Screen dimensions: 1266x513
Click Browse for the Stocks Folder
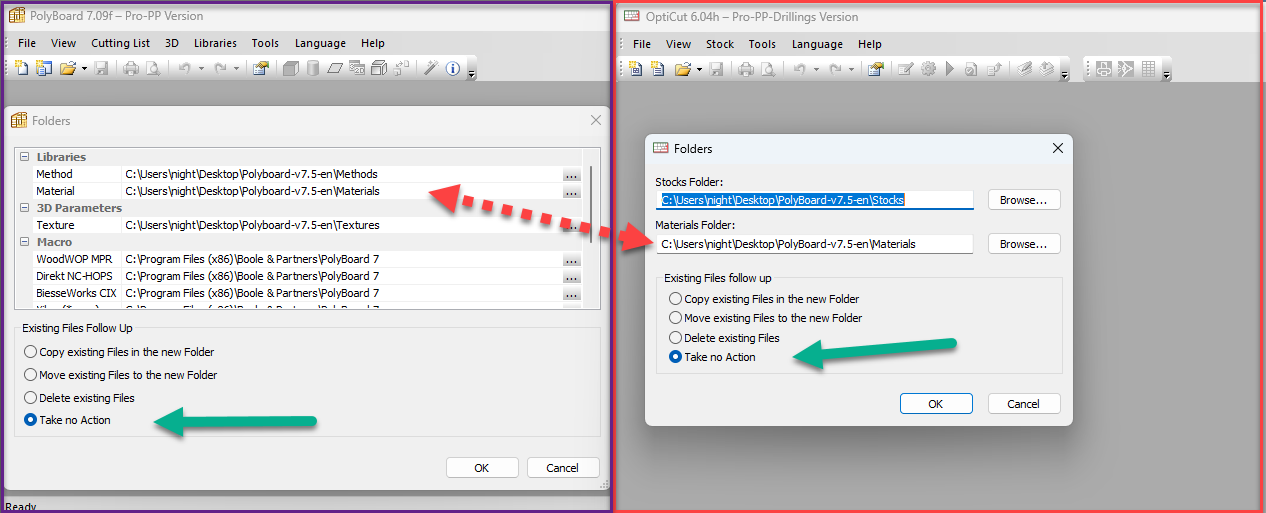click(1024, 200)
